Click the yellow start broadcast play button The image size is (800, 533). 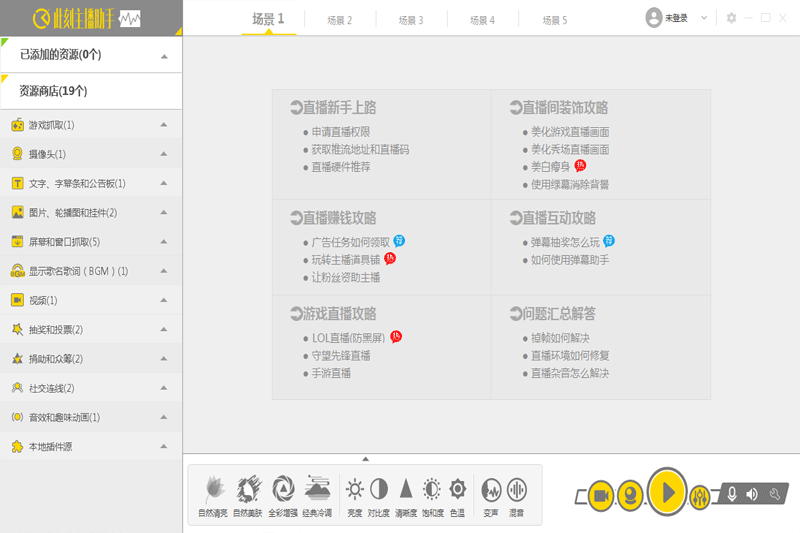coord(667,492)
